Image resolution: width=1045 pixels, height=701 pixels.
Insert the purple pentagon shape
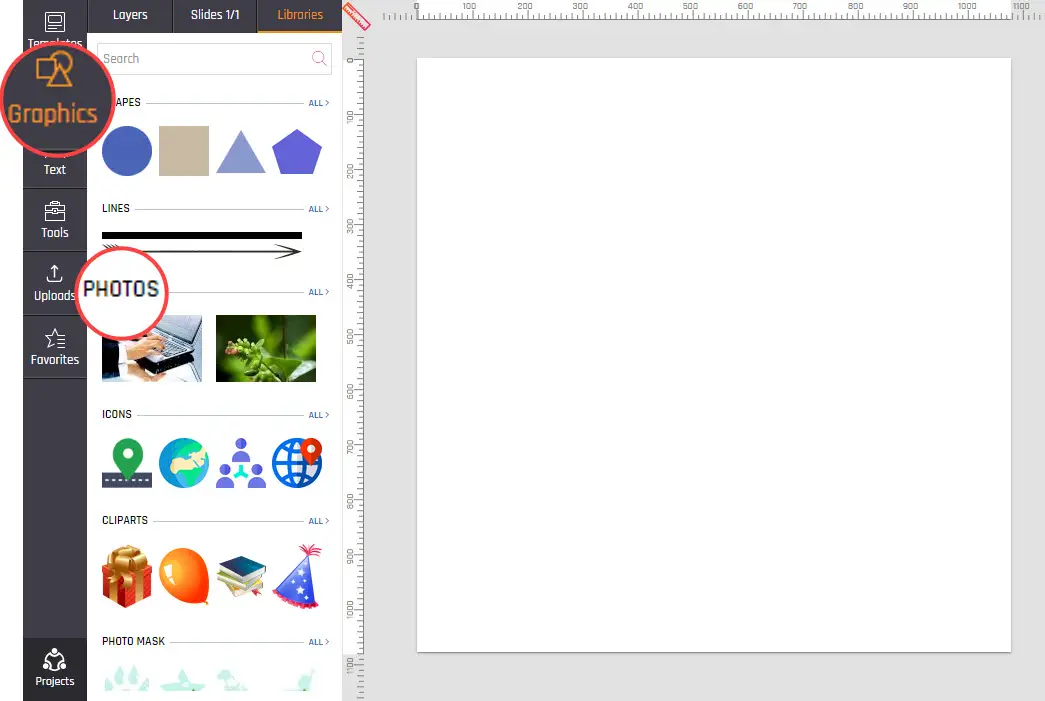tap(297, 152)
